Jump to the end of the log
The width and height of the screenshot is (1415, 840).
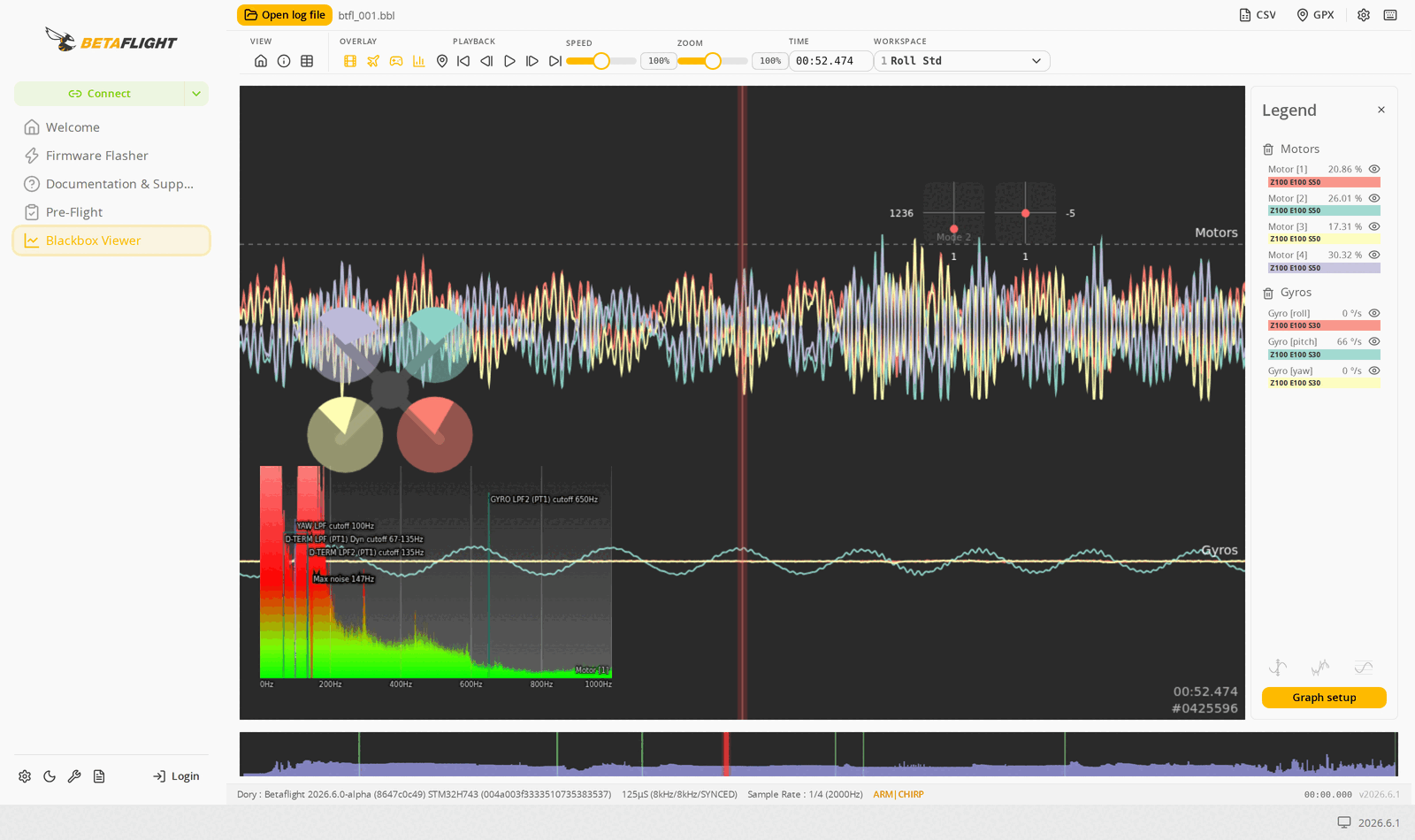pos(555,61)
